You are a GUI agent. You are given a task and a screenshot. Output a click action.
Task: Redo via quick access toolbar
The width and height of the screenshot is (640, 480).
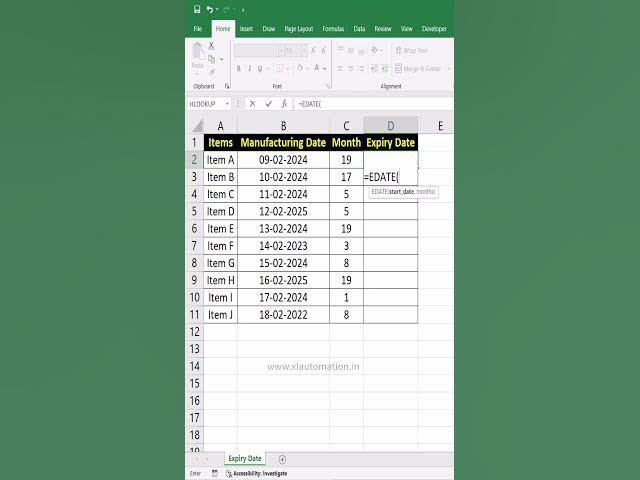coord(226,9)
